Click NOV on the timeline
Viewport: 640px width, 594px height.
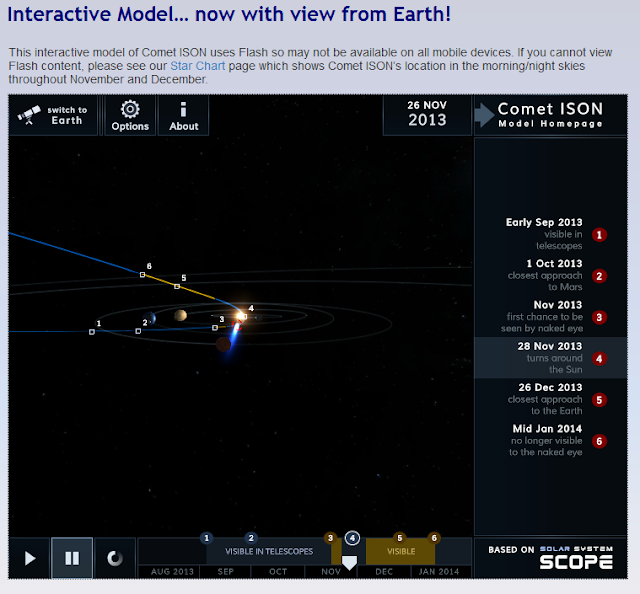coord(331,572)
